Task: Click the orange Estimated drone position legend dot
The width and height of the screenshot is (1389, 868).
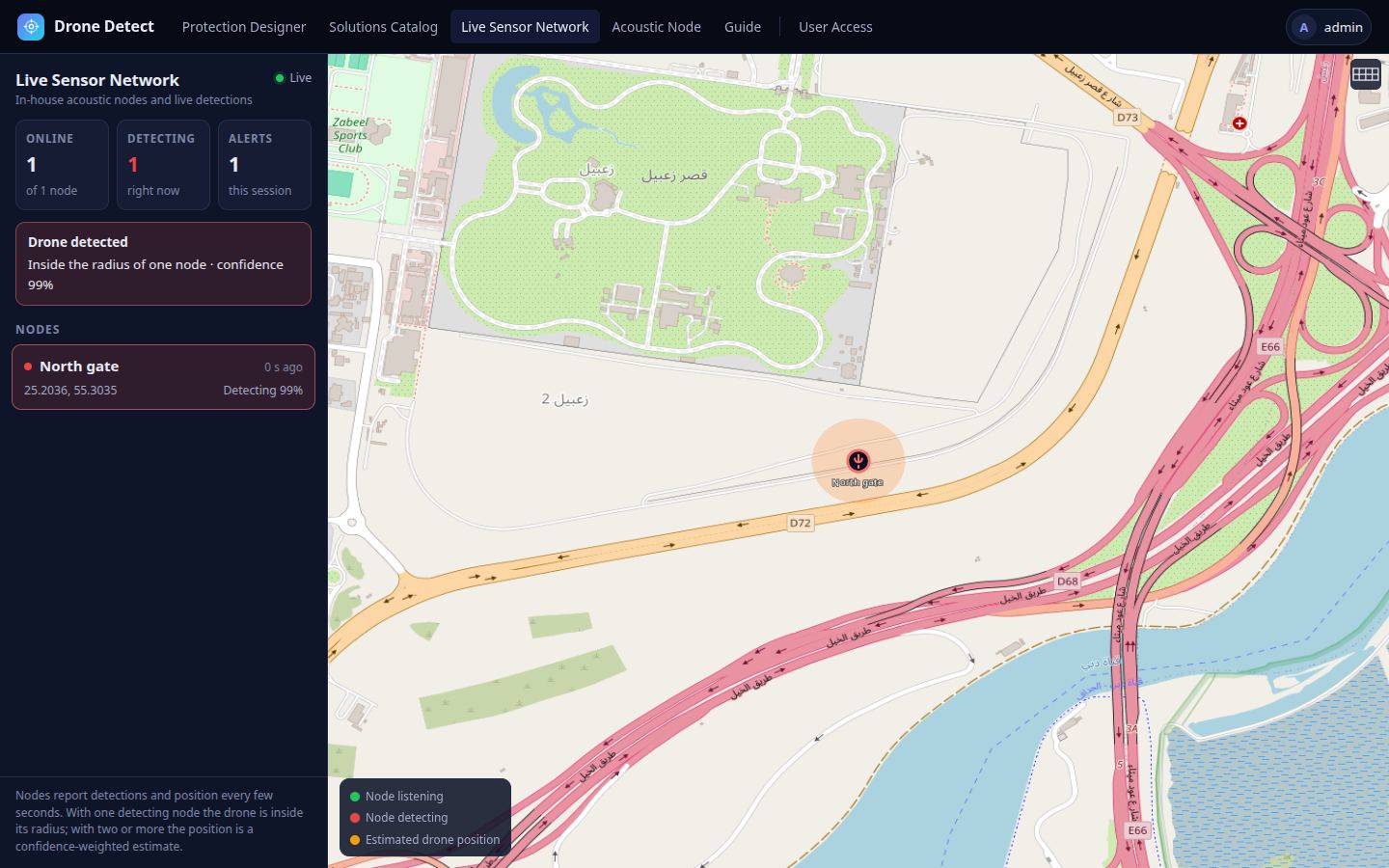Action: 355,840
